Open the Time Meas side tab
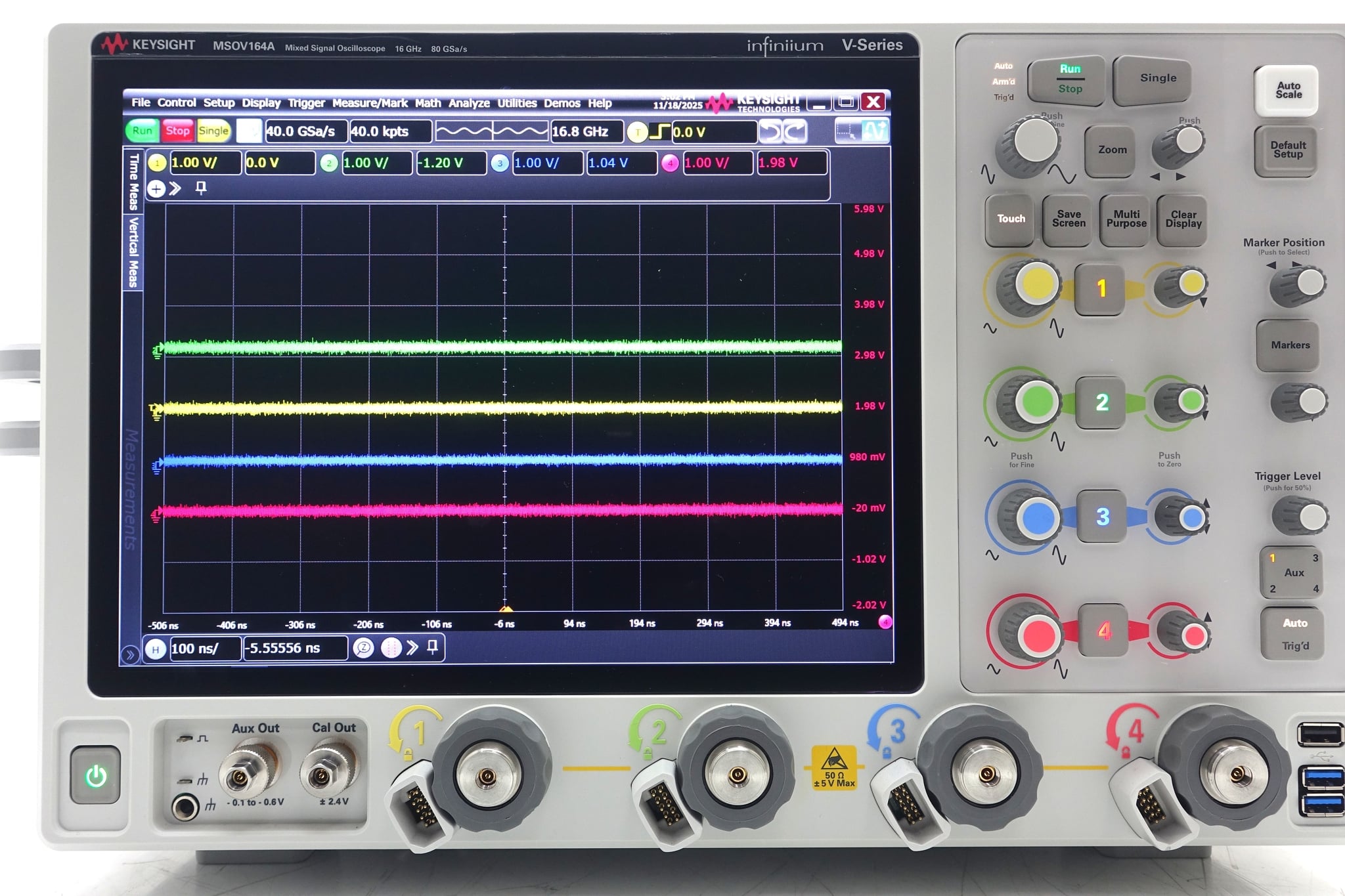Viewport: 1345px width, 896px height. (133, 182)
